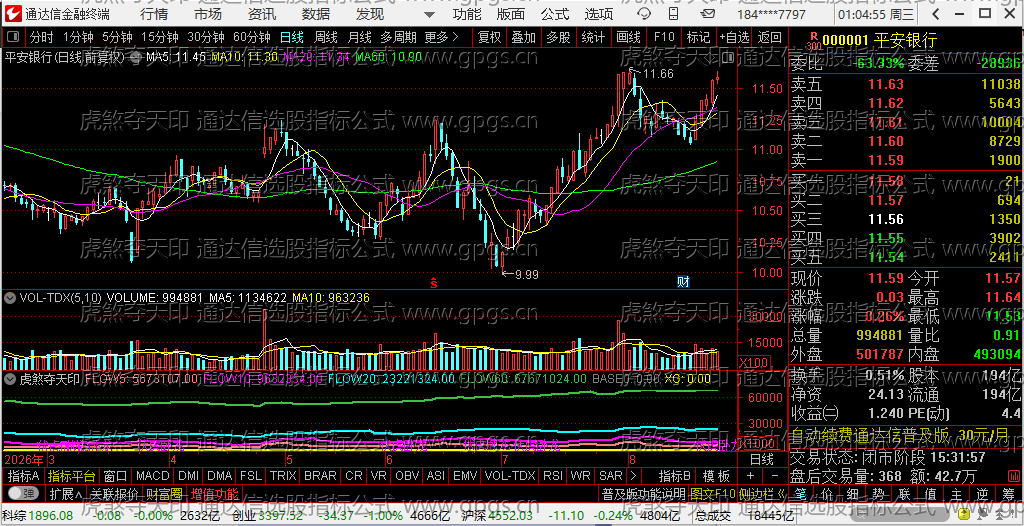Collapse the 侧边栏 sidebar
This screenshot has width=1024, height=526.
[761, 493]
